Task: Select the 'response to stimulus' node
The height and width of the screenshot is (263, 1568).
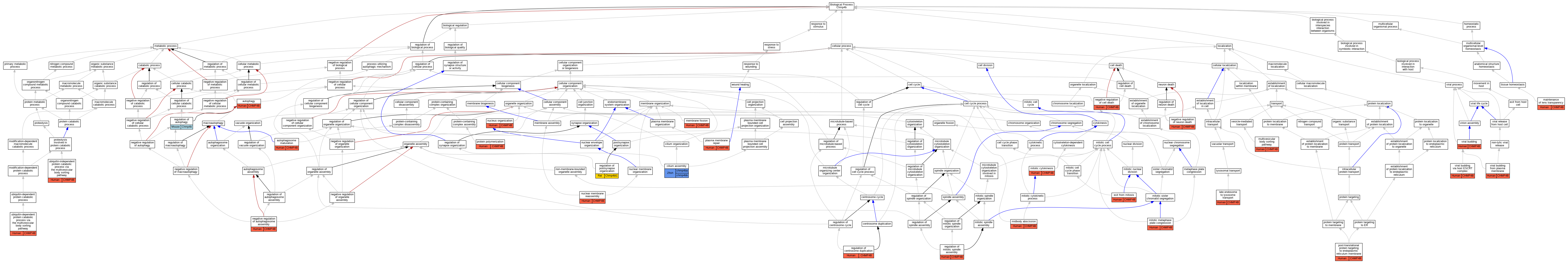Action: [818, 26]
